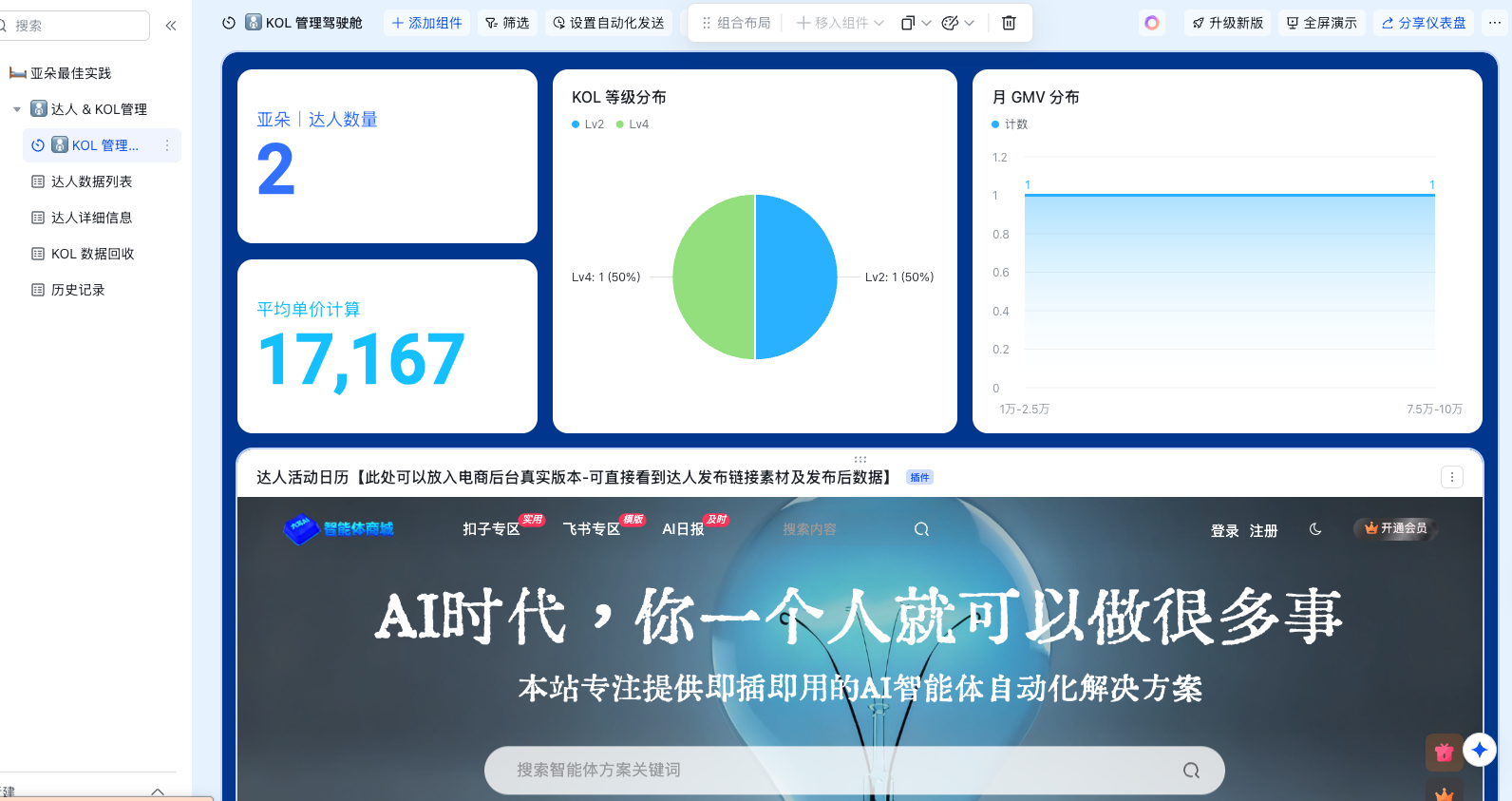Click 添加组件 button
1512x801 pixels.
[427, 23]
